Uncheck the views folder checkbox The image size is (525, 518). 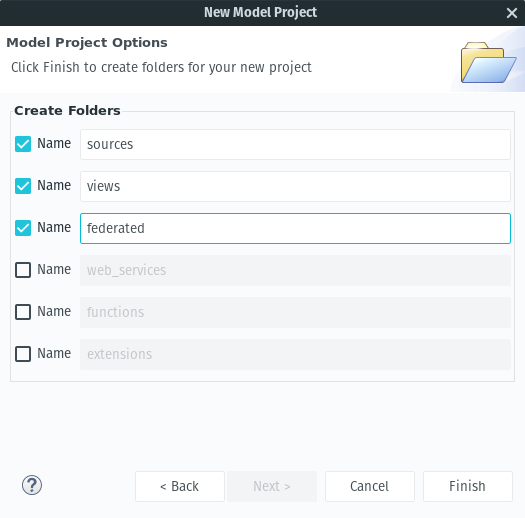23,186
